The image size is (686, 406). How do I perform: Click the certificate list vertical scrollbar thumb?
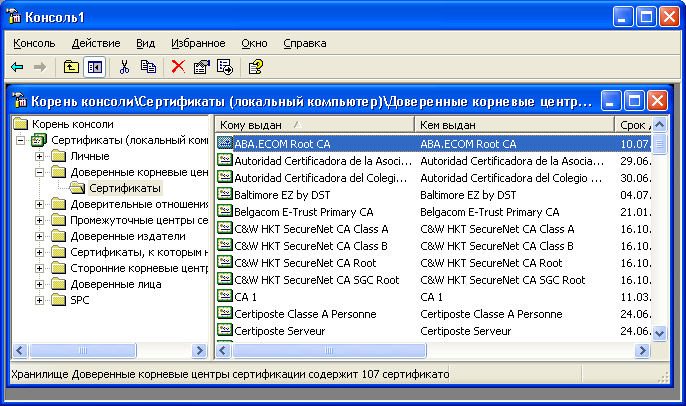[x=660, y=144]
